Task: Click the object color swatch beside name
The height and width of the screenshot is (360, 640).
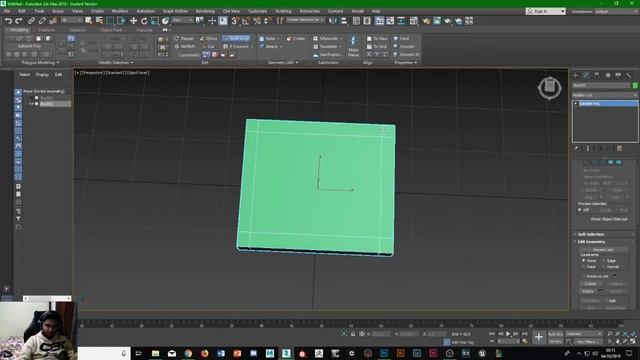Action: (x=635, y=85)
